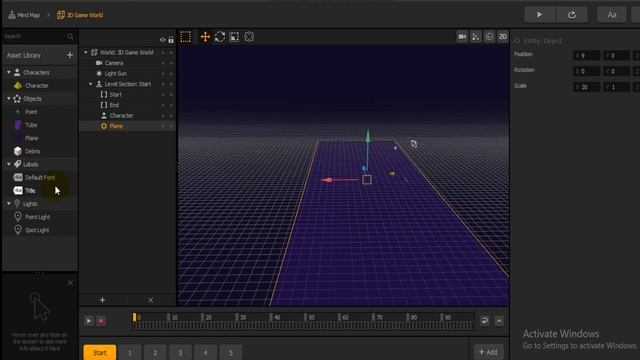The width and height of the screenshot is (640, 360).
Task: Activate the Scale transform tool
Action: pos(234,37)
